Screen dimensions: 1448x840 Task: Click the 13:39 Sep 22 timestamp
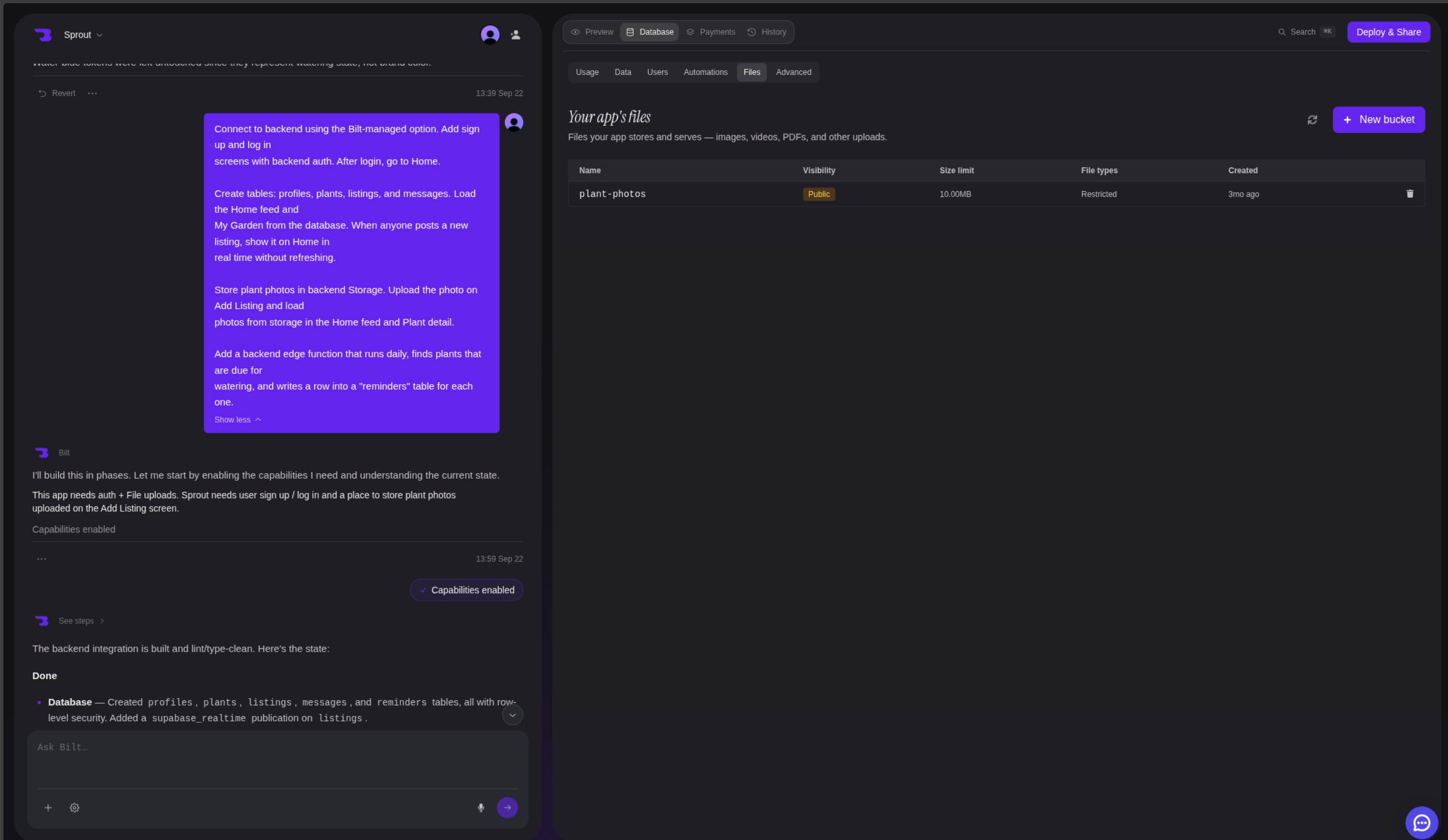click(x=499, y=93)
